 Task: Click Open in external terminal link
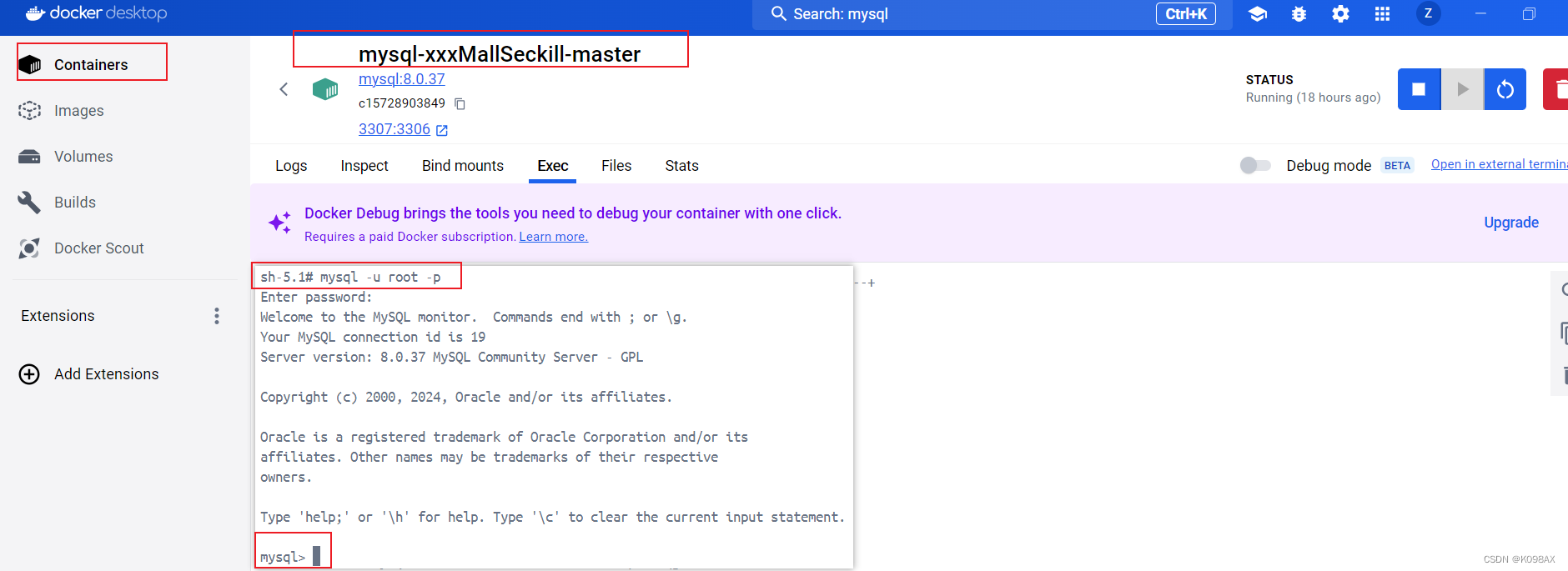pyautogui.click(x=1499, y=164)
